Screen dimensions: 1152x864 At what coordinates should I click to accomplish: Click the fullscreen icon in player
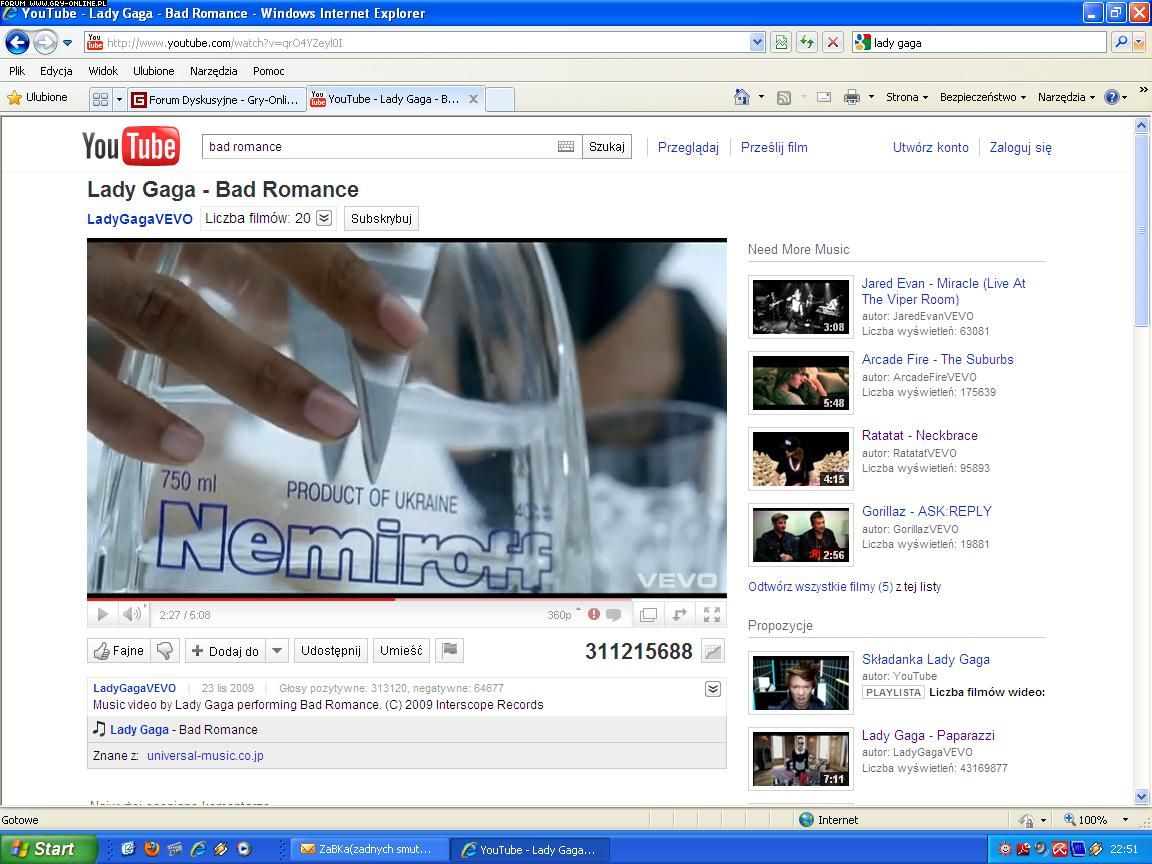(711, 615)
